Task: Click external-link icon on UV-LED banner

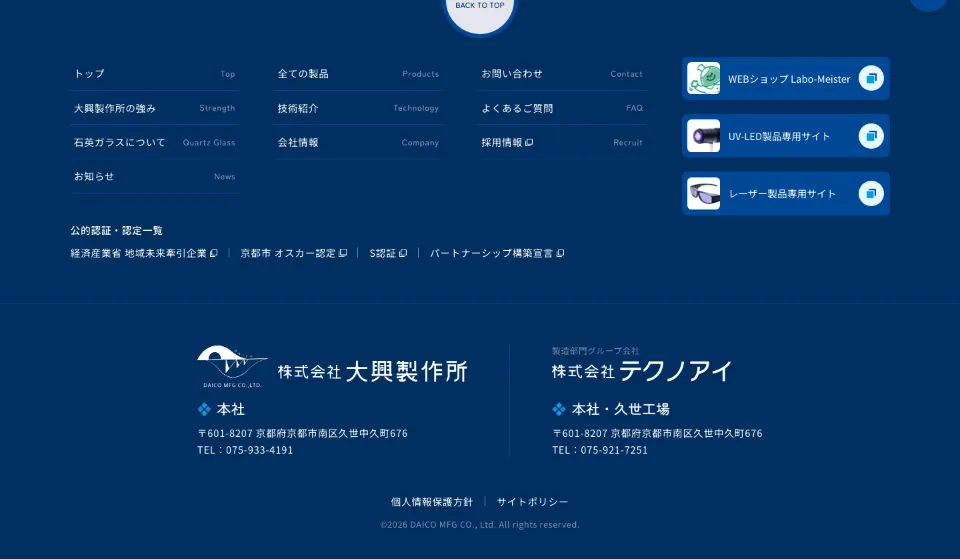Action: 871,136
